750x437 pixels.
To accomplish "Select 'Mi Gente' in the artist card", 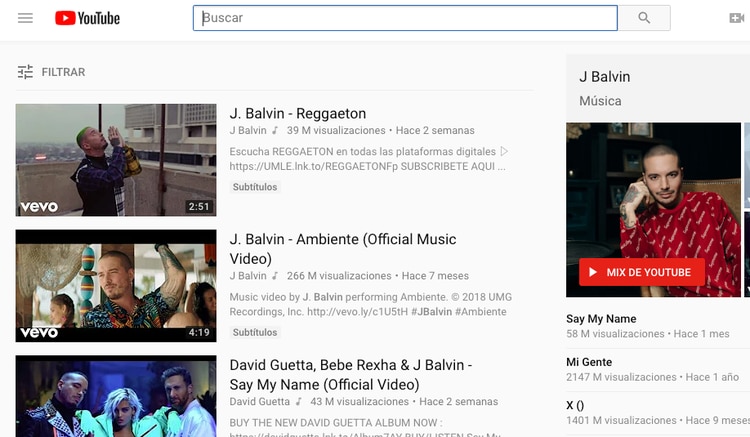I will (589, 362).
